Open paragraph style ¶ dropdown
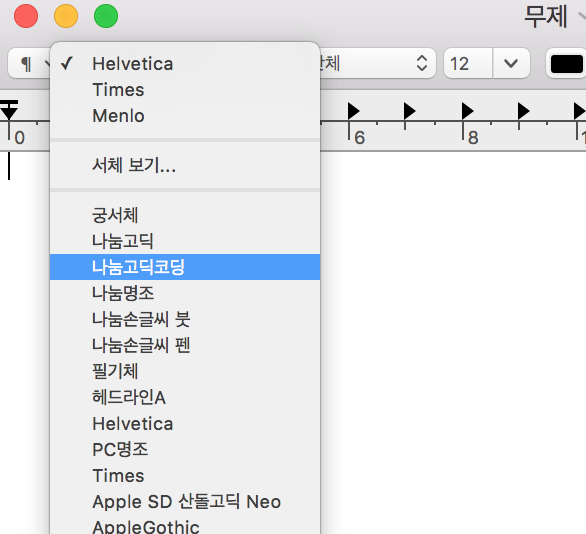This screenshot has width=586, height=534. tap(29, 63)
